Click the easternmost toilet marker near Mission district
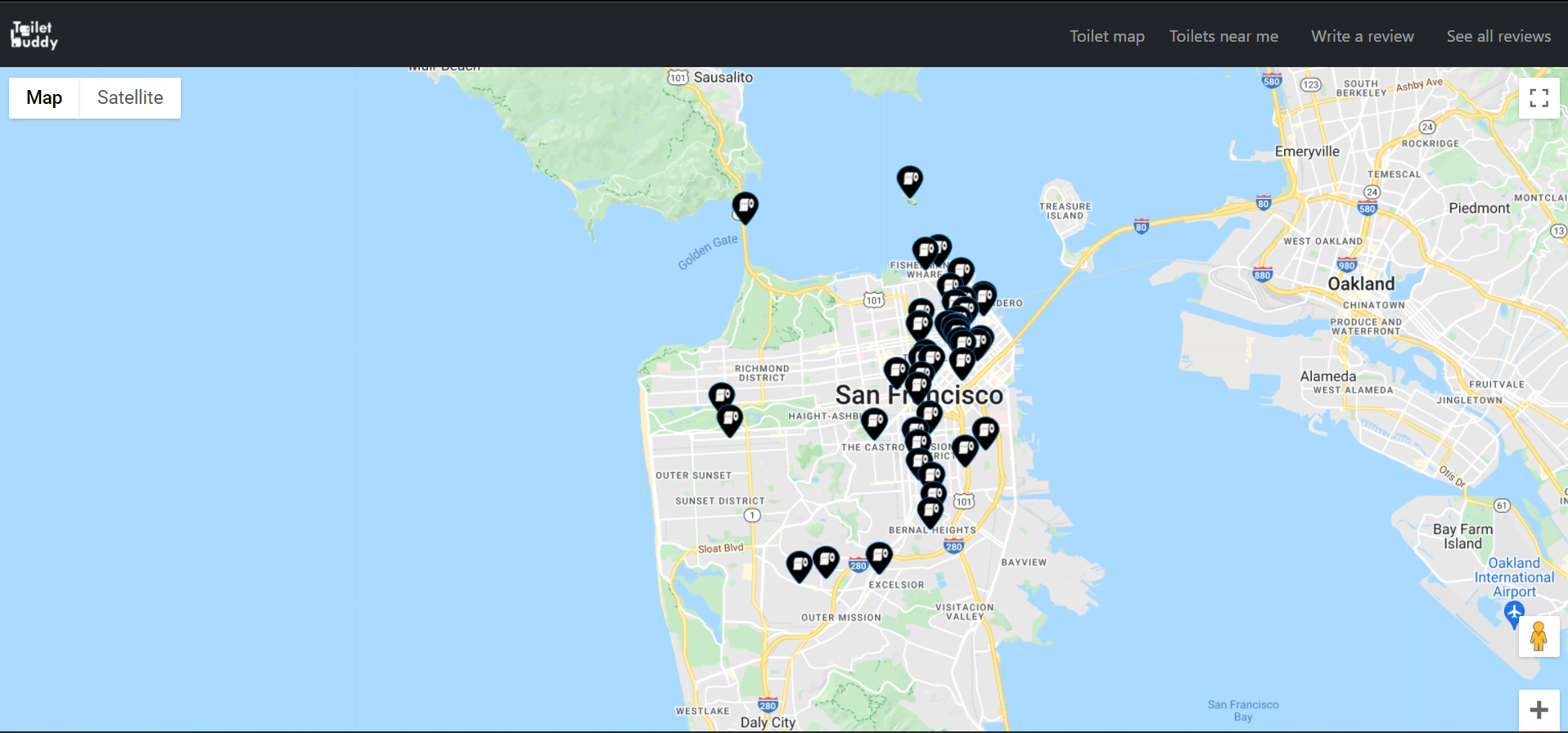Viewport: 1568px width, 733px height. (985, 432)
